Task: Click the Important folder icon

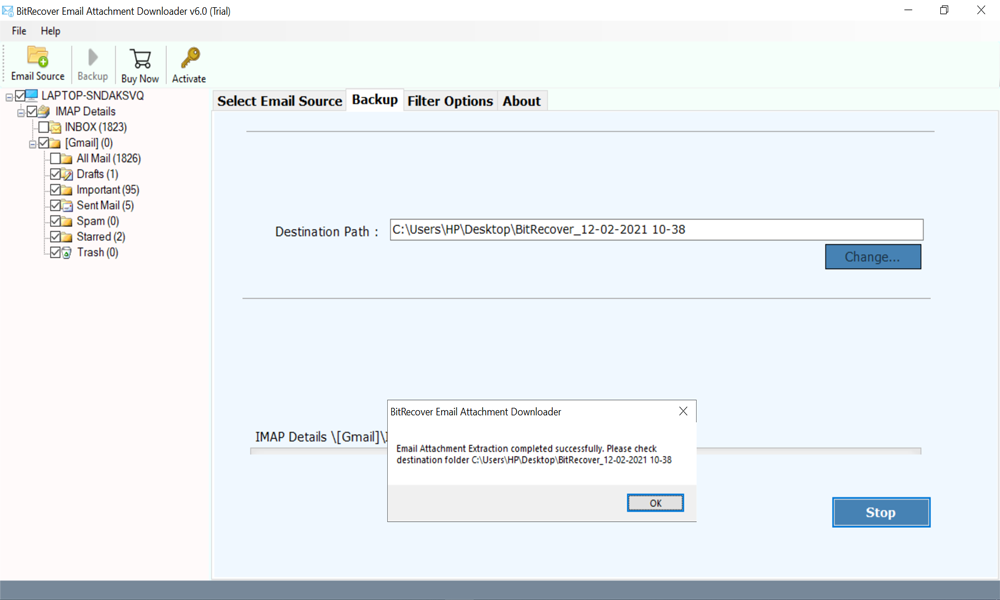Action: [x=67, y=190]
